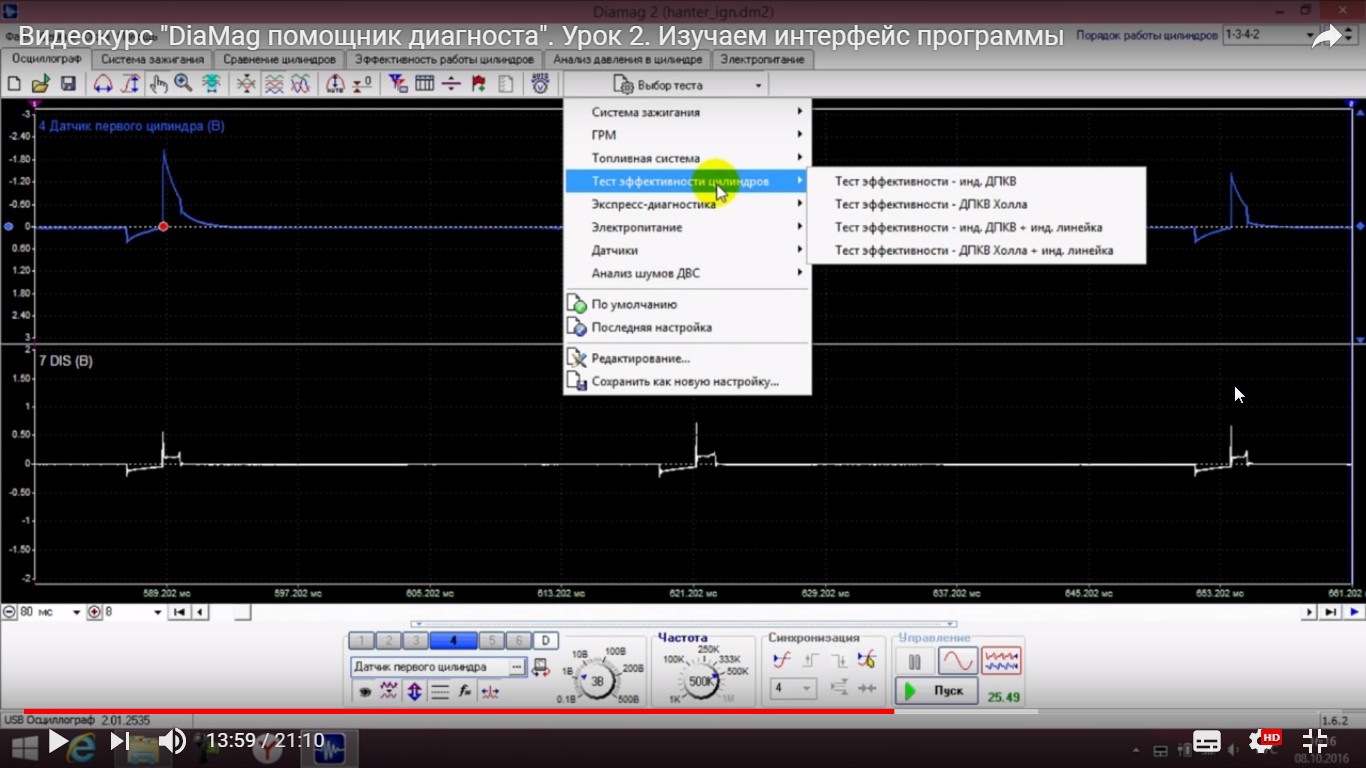The height and width of the screenshot is (768, 1366).
Task: Expand Экспресс-диагностика submenu
Action: pos(687,204)
